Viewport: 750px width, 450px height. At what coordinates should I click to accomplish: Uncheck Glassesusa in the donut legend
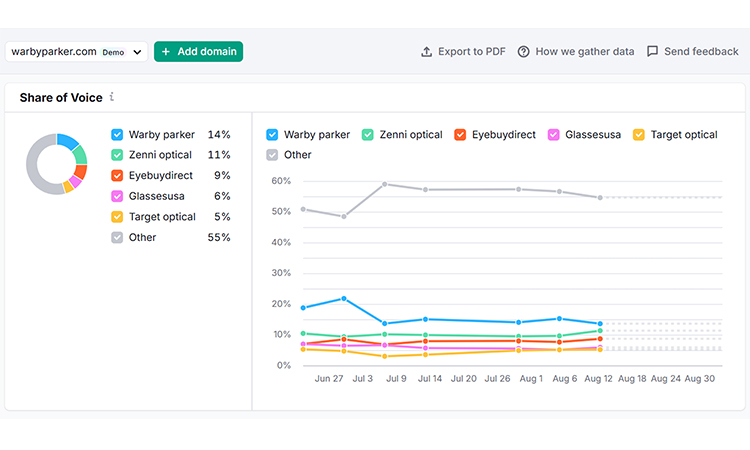click(x=117, y=197)
